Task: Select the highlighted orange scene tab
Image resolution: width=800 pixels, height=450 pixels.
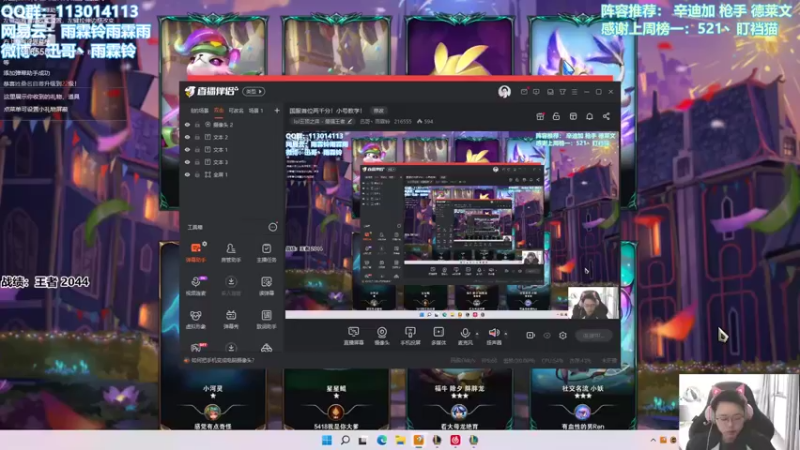Action: (219, 110)
